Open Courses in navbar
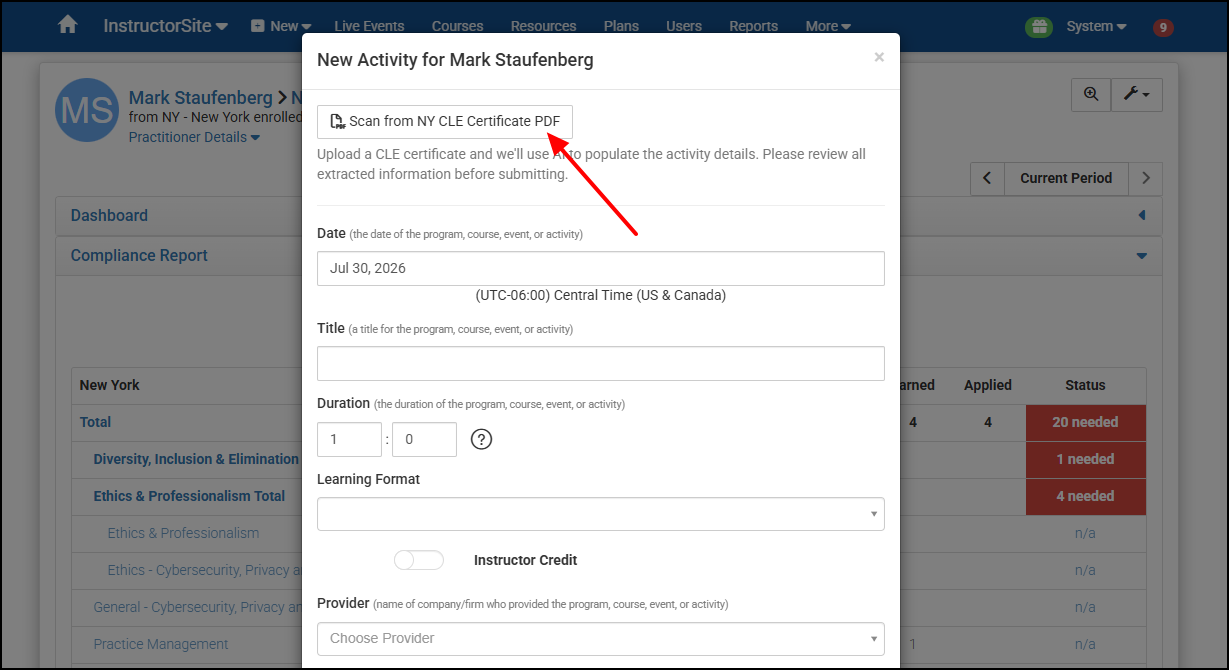The height and width of the screenshot is (670, 1229). click(x=458, y=26)
